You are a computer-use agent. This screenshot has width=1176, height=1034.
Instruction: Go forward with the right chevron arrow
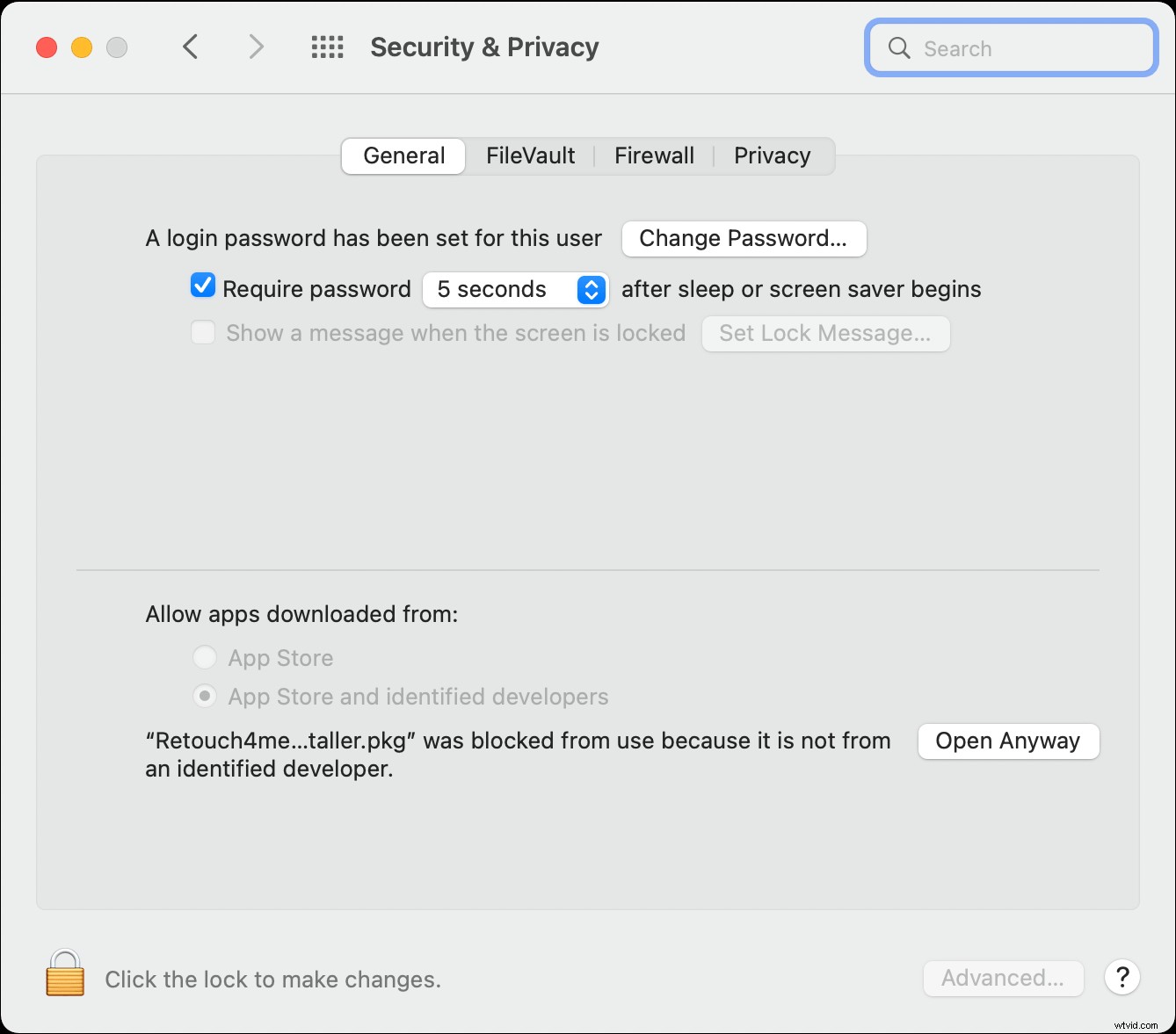pyautogui.click(x=256, y=47)
